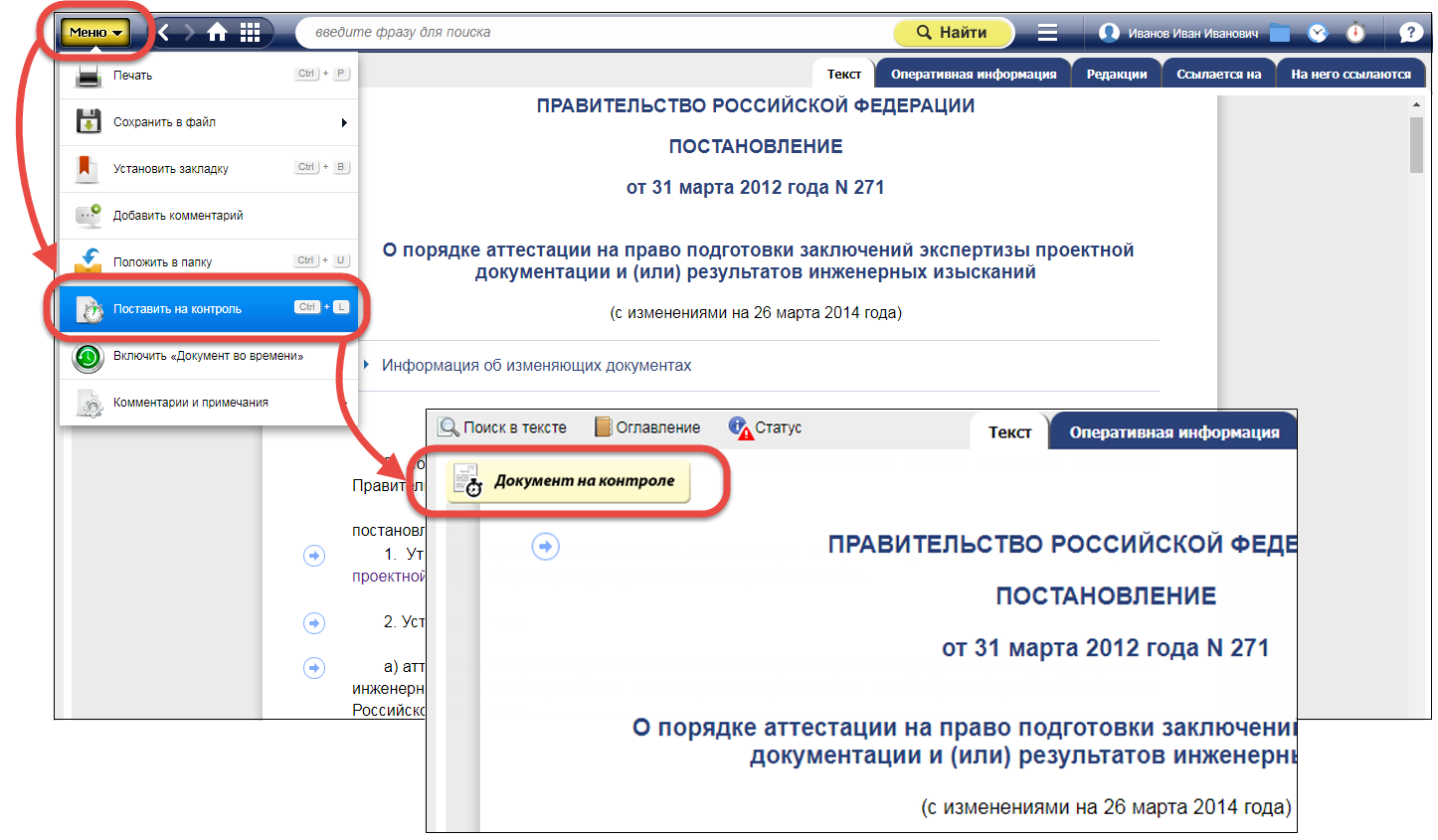Open the home page icon
The height and width of the screenshot is (840, 1438).
click(x=217, y=33)
